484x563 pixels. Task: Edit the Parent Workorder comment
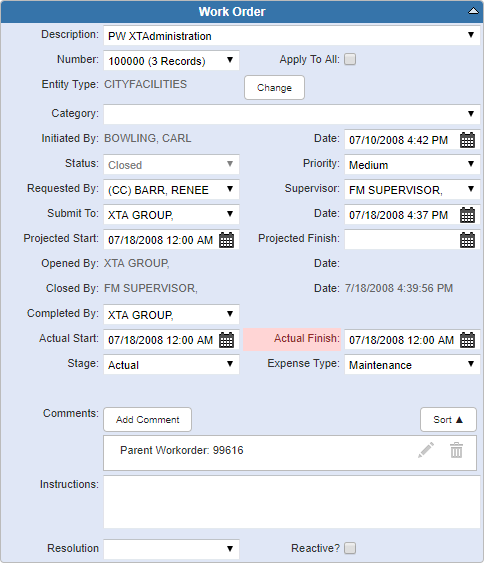[426, 450]
